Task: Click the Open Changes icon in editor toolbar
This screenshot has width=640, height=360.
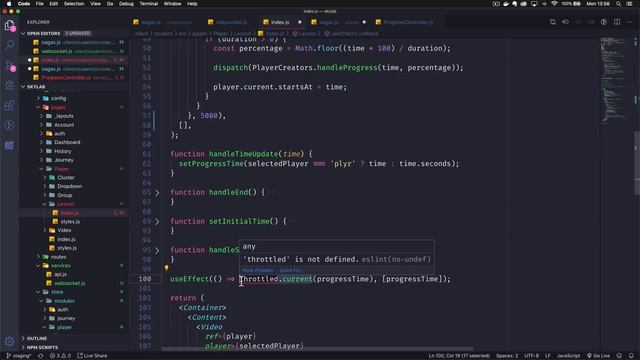Action: 553,22
